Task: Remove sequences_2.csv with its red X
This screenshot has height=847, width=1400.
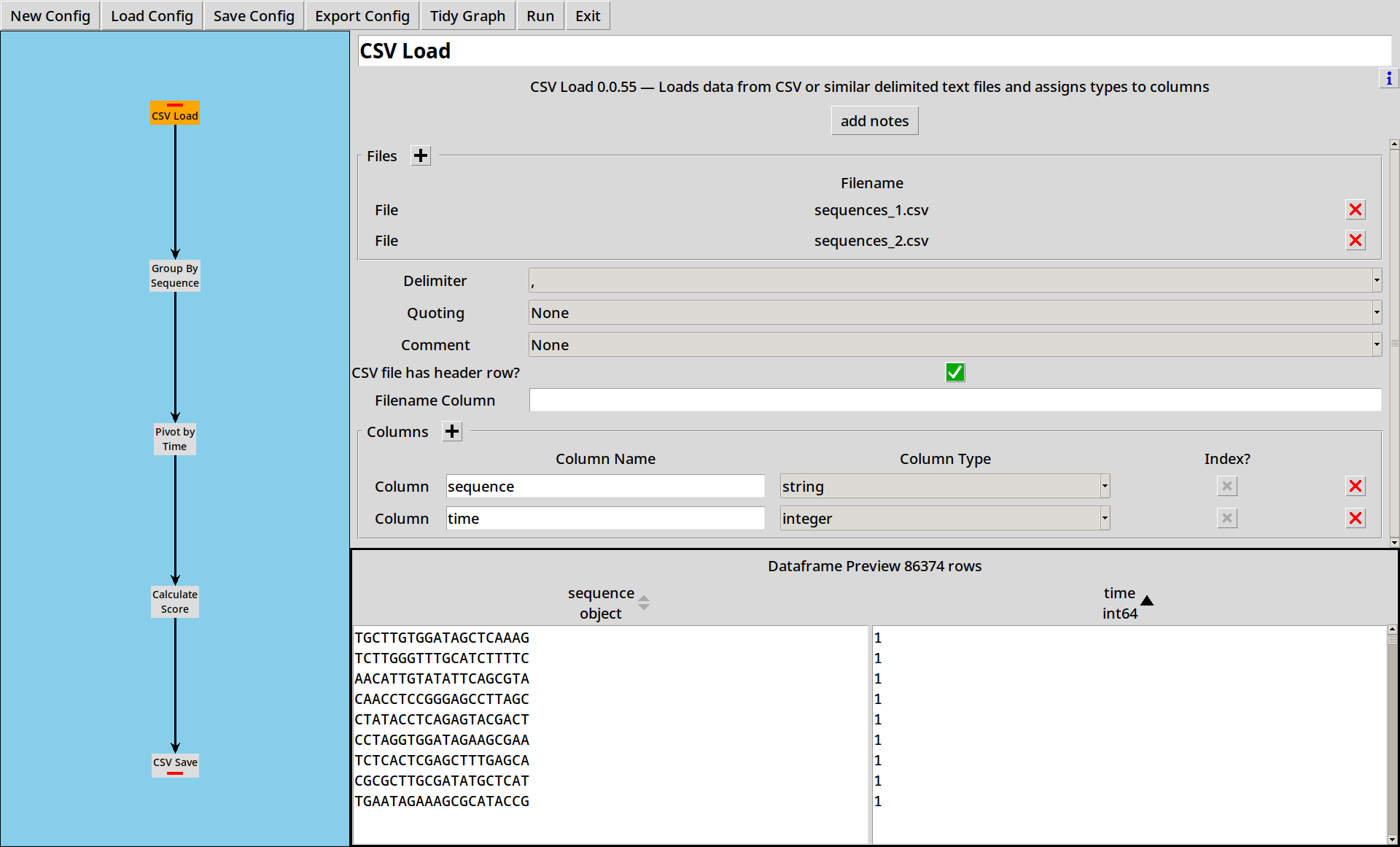Action: tap(1356, 241)
